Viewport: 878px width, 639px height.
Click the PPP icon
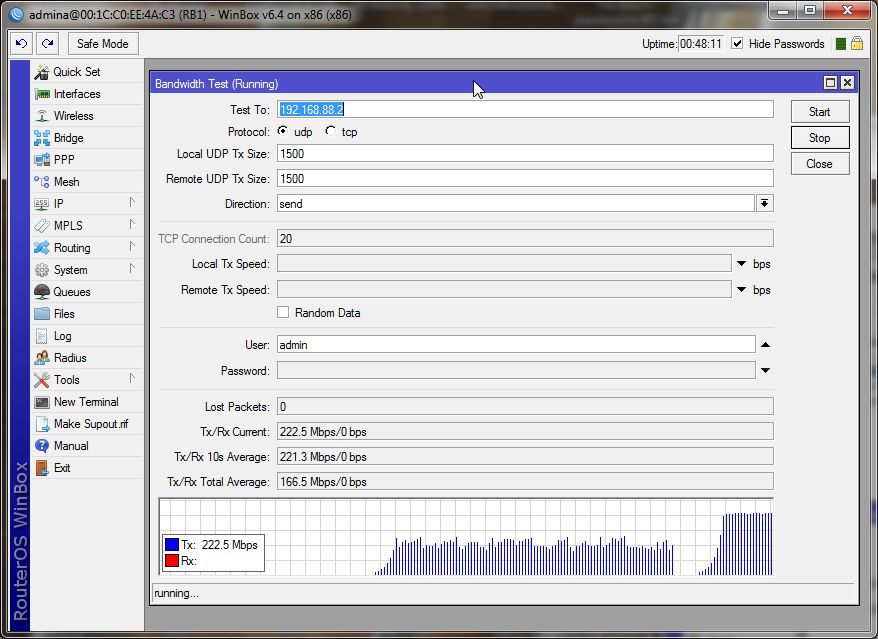(42, 160)
